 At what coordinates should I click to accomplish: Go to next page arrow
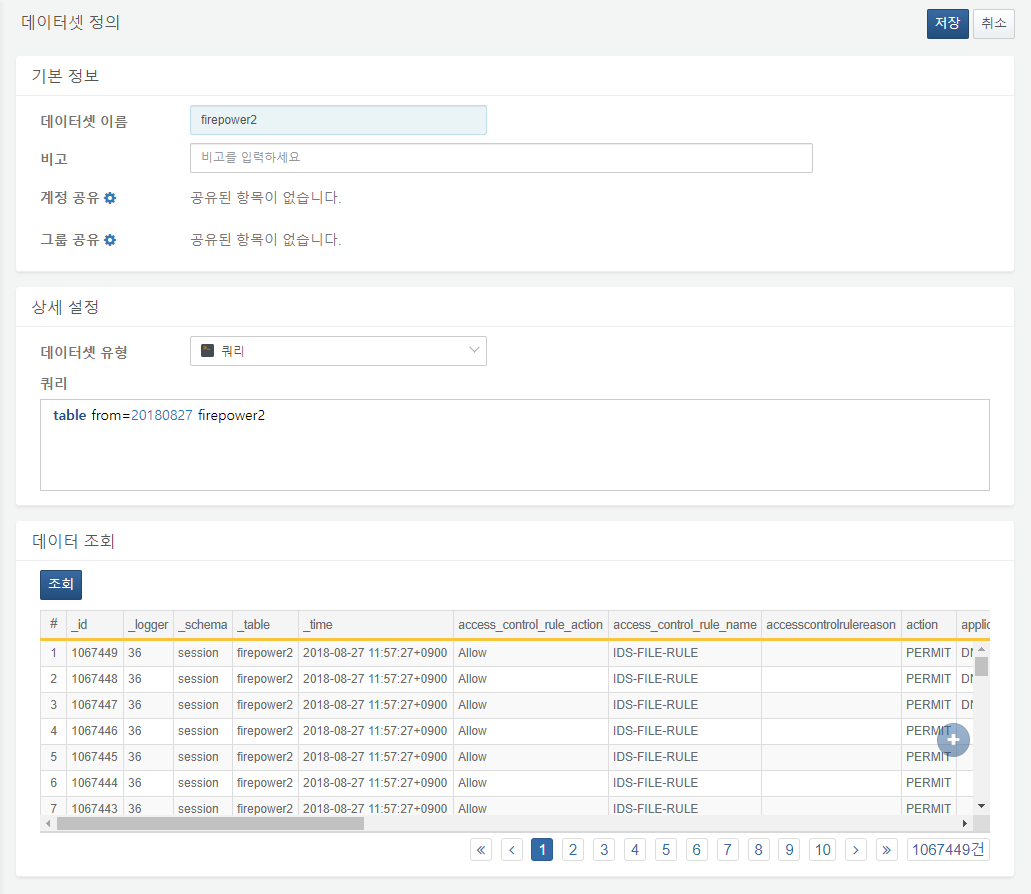coord(855,850)
